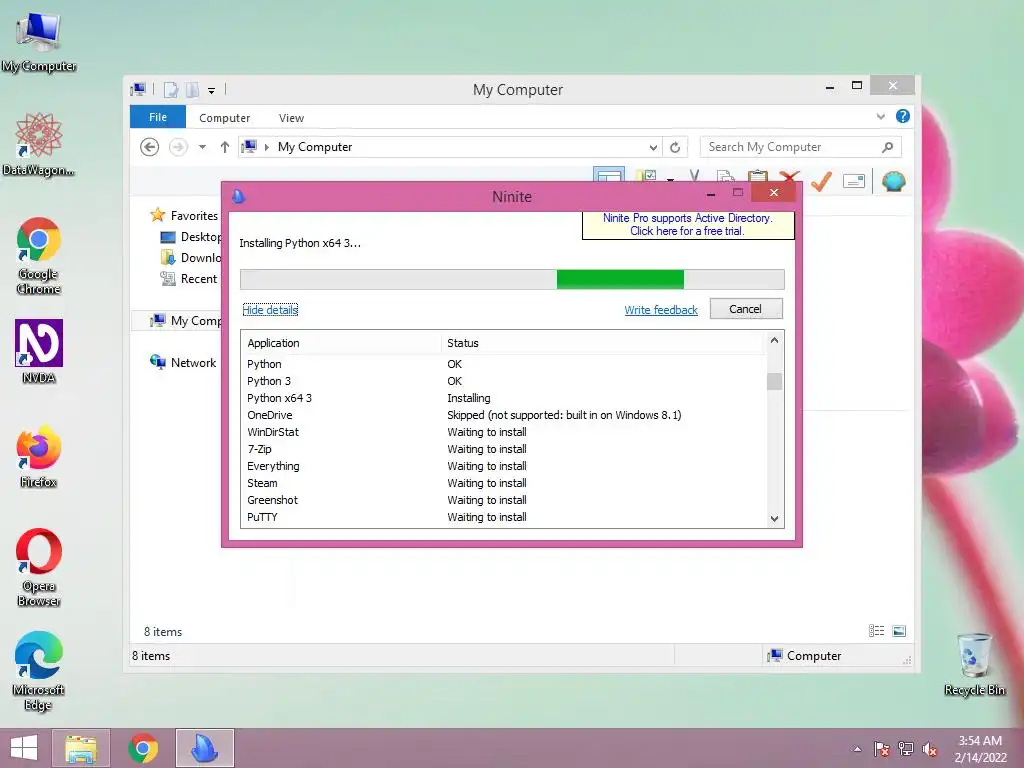Select Everything row in list
1024x768 pixels.
click(504, 466)
